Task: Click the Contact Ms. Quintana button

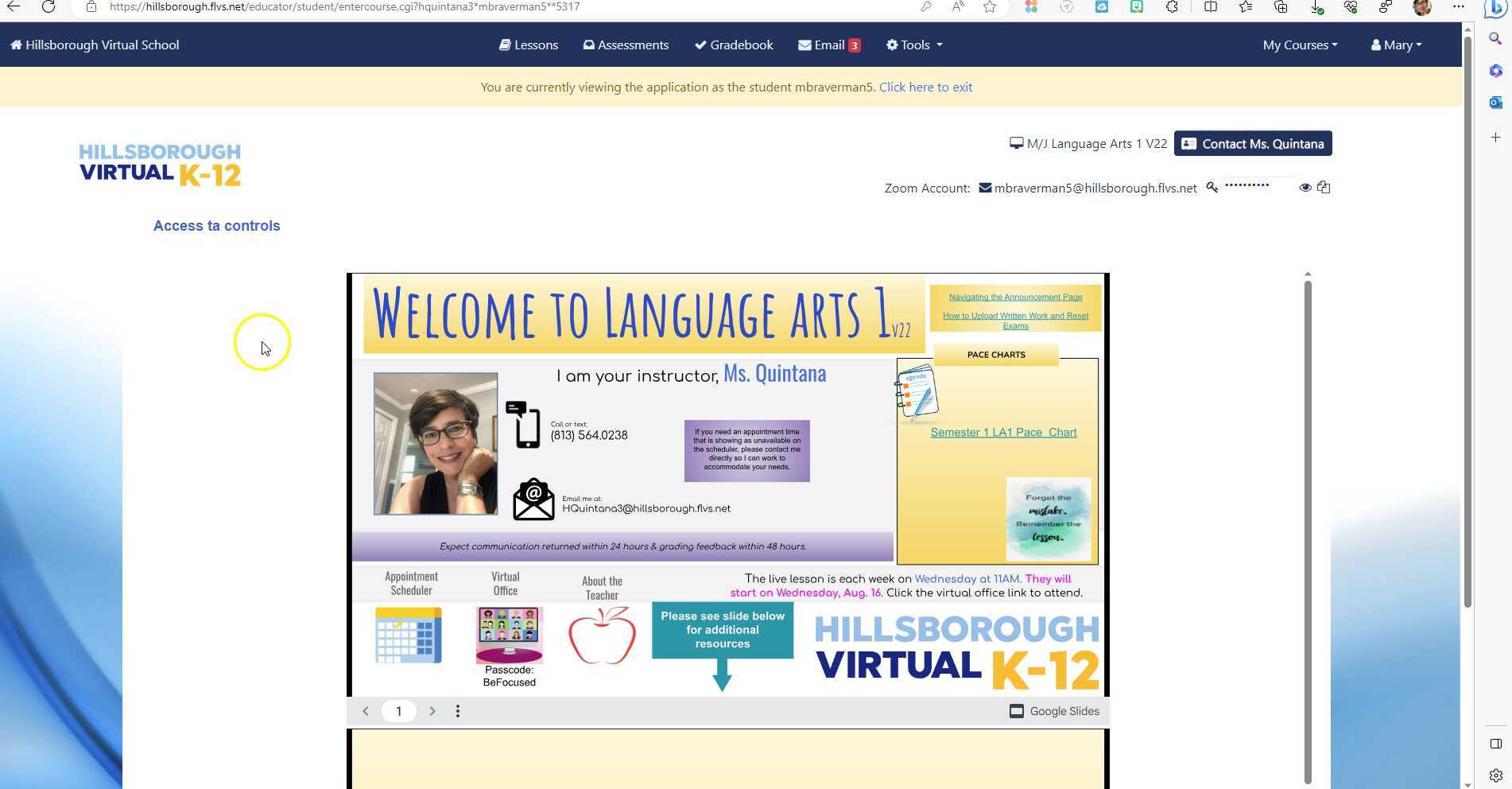Action: coord(1253,144)
